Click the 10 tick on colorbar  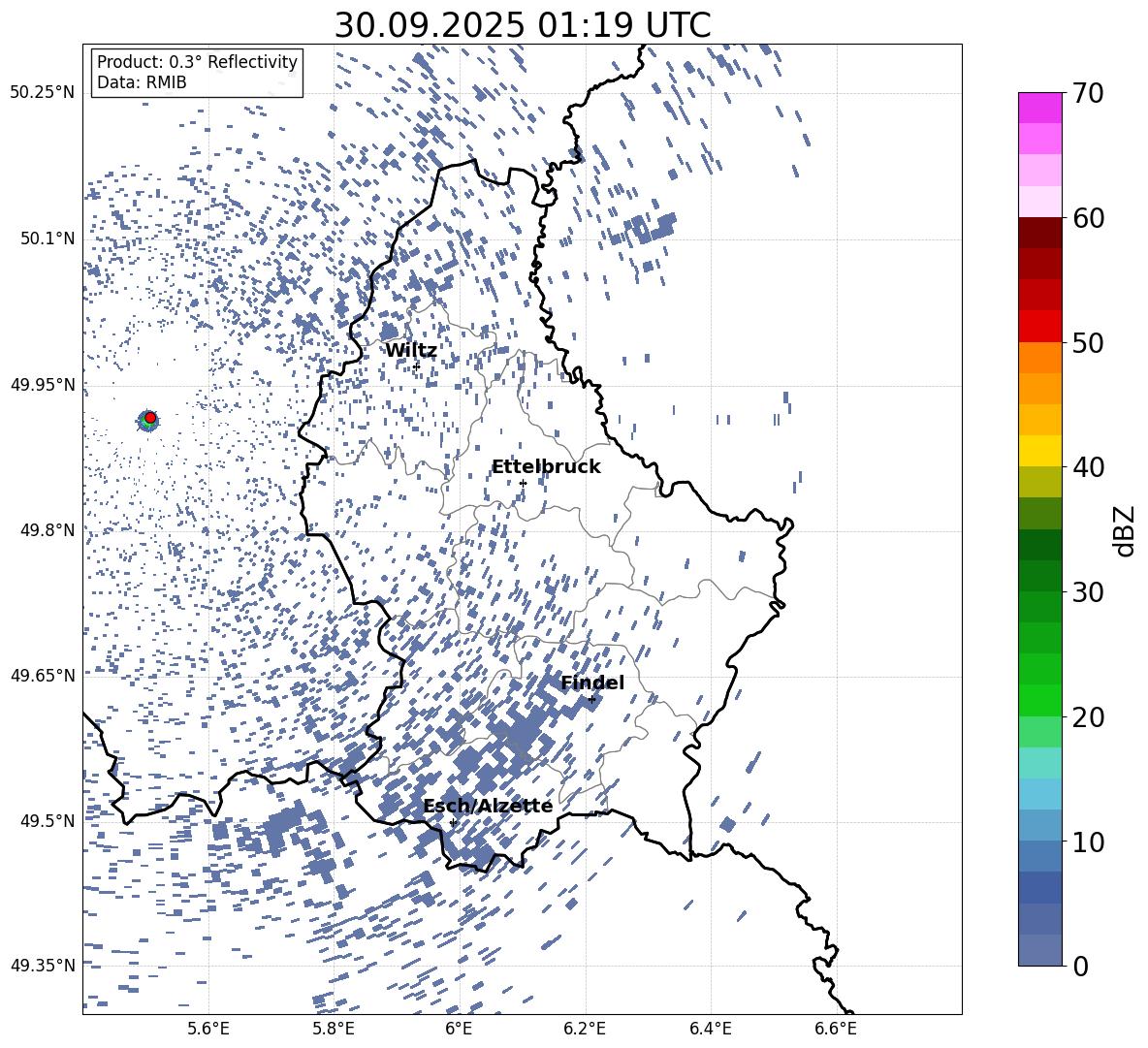[x=1088, y=842]
